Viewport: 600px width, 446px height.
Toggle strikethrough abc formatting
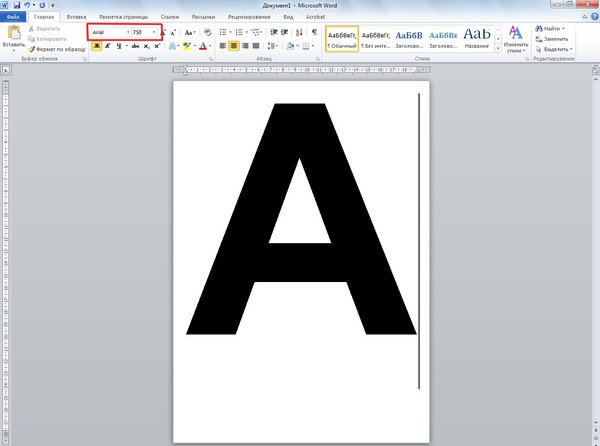tap(135, 46)
